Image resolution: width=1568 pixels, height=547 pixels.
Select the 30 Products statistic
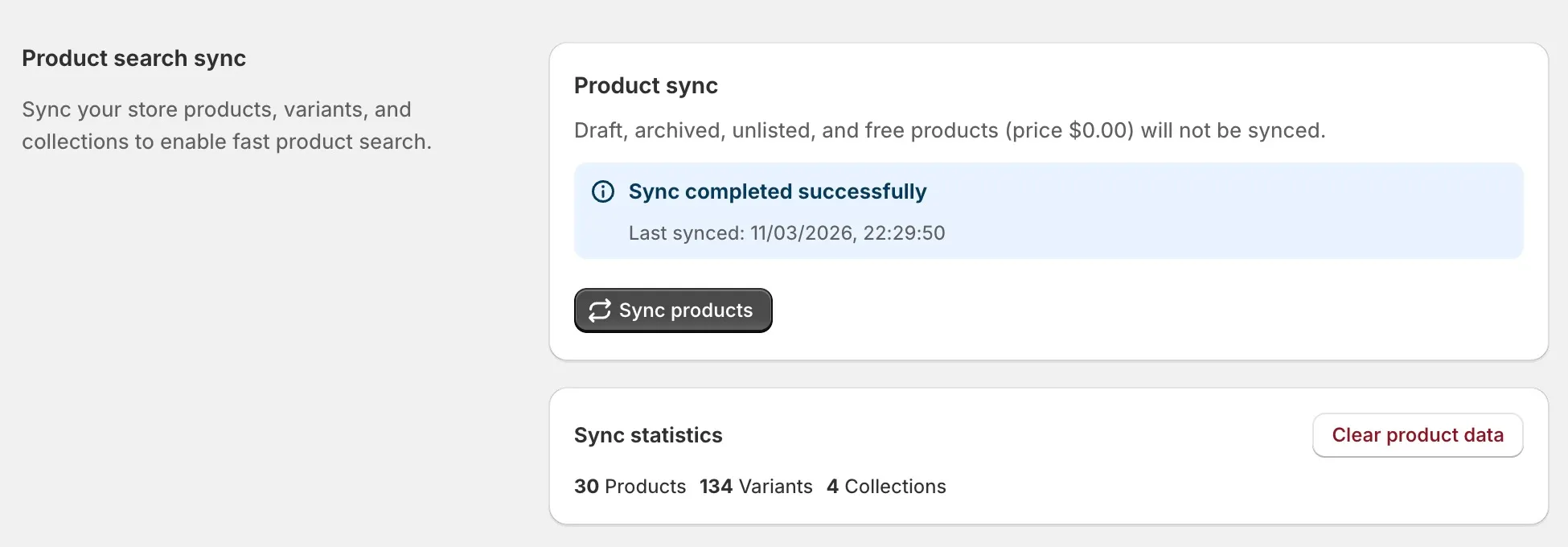pyautogui.click(x=630, y=486)
